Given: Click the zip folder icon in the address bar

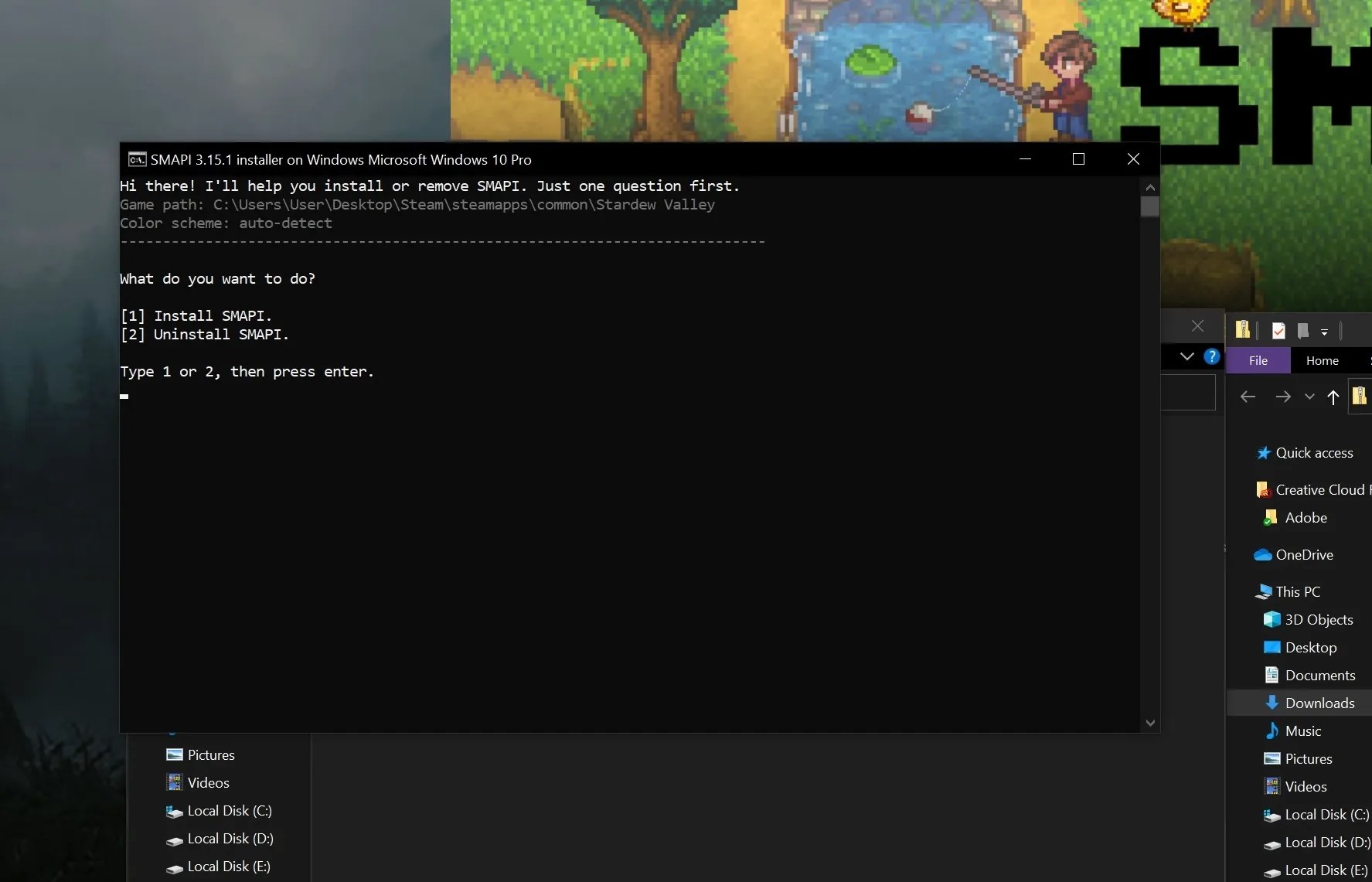Looking at the screenshot, I should pos(1360,396).
